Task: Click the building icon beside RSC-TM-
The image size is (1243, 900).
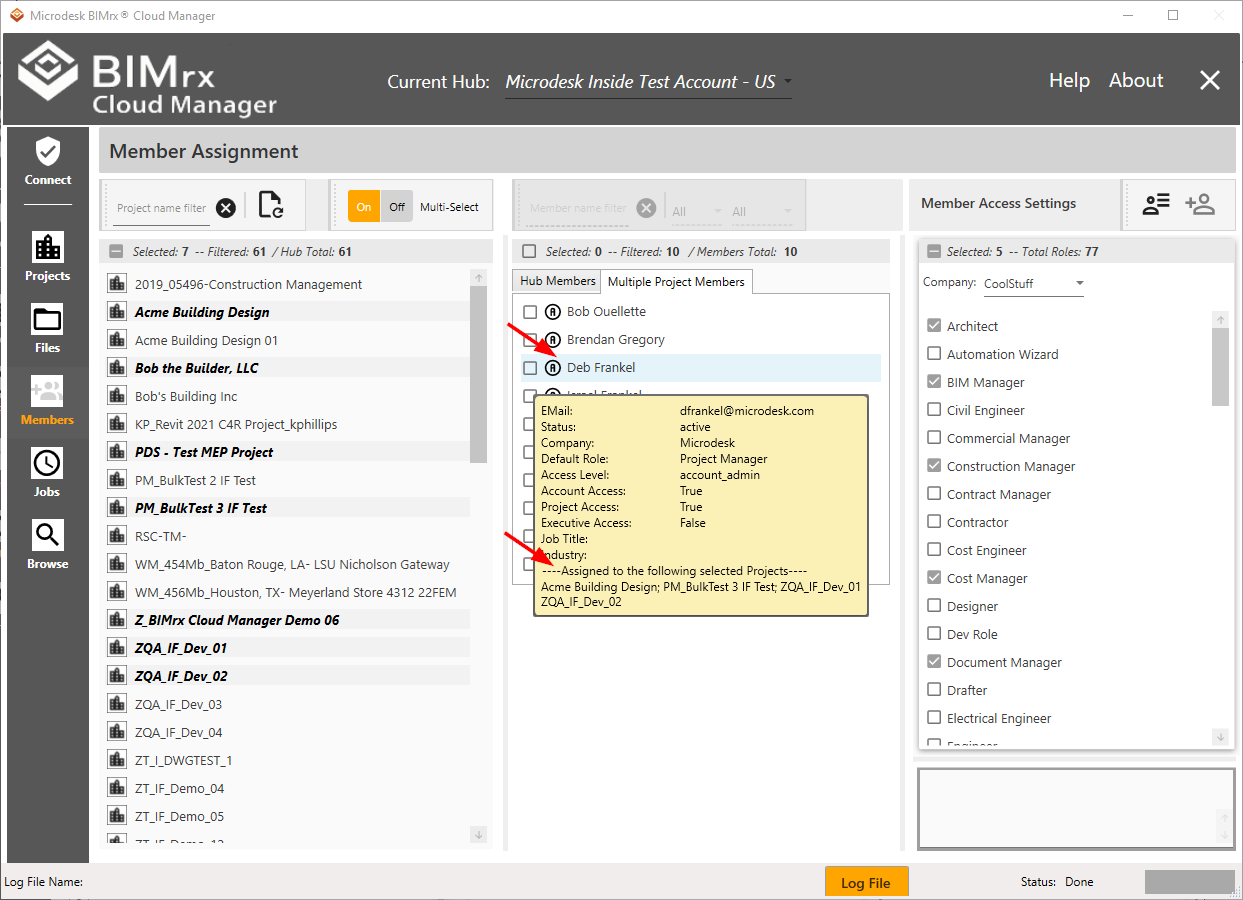Action: point(116,536)
